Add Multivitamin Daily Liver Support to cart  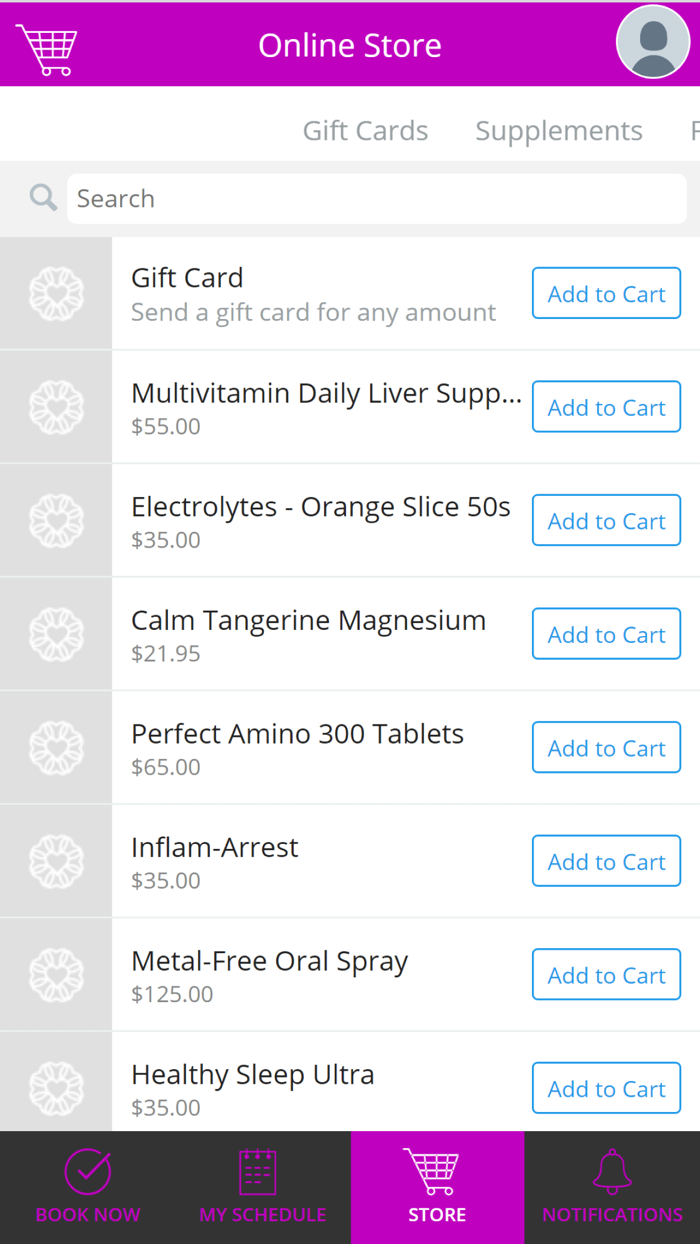[606, 407]
